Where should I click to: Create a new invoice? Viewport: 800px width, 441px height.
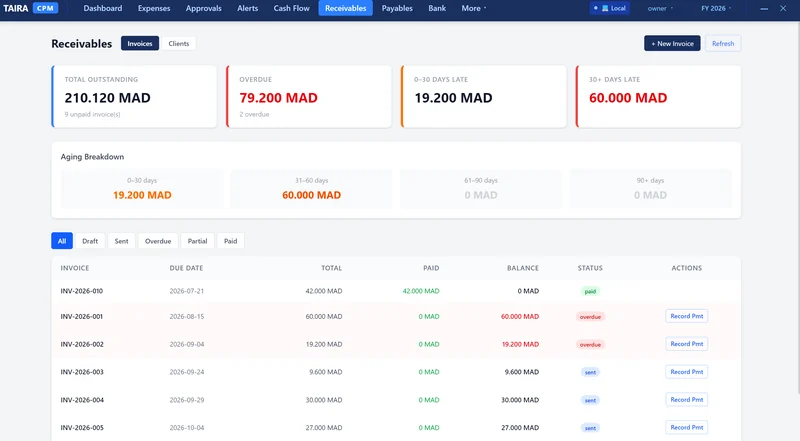[672, 43]
